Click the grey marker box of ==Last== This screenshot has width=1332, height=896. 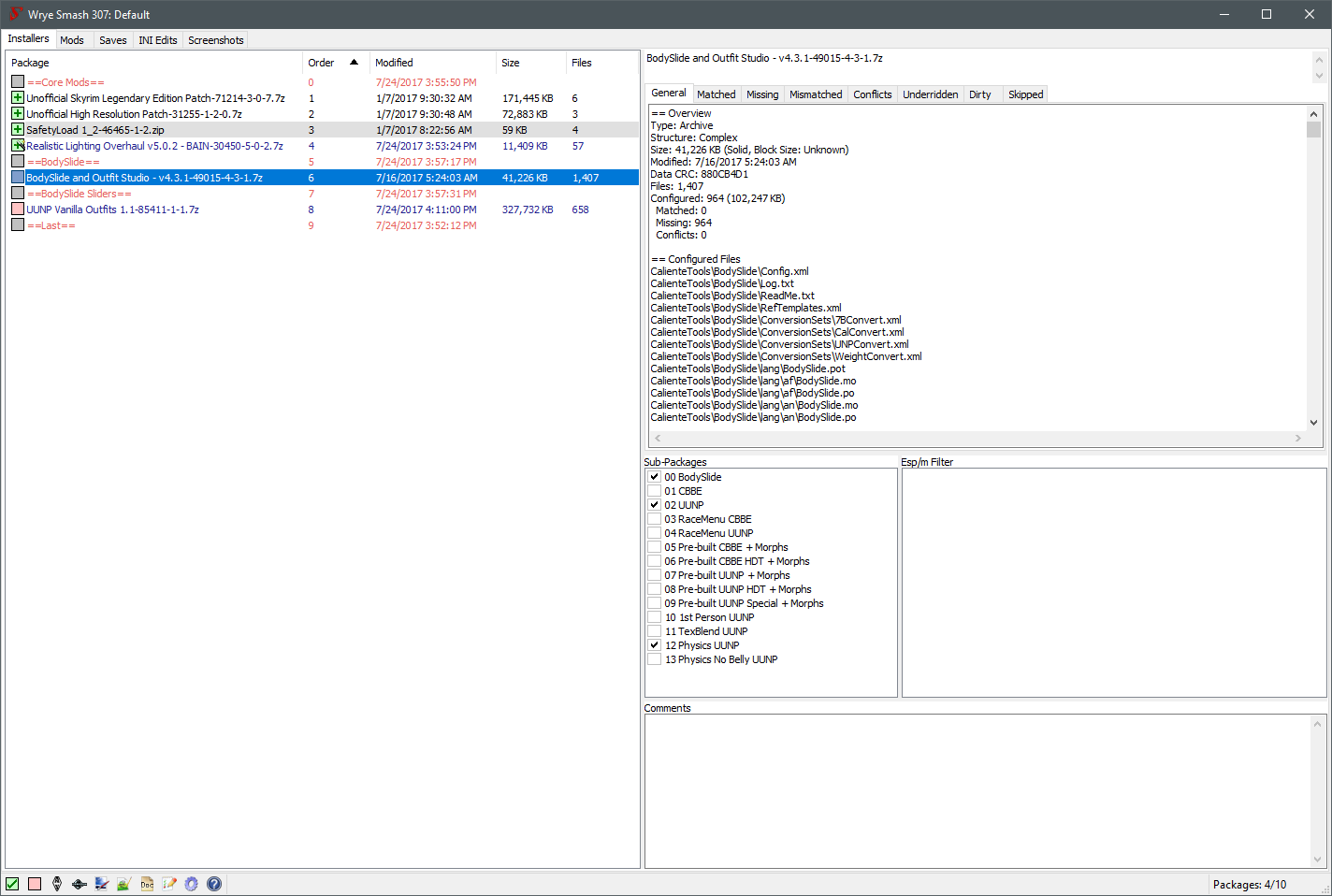point(18,224)
